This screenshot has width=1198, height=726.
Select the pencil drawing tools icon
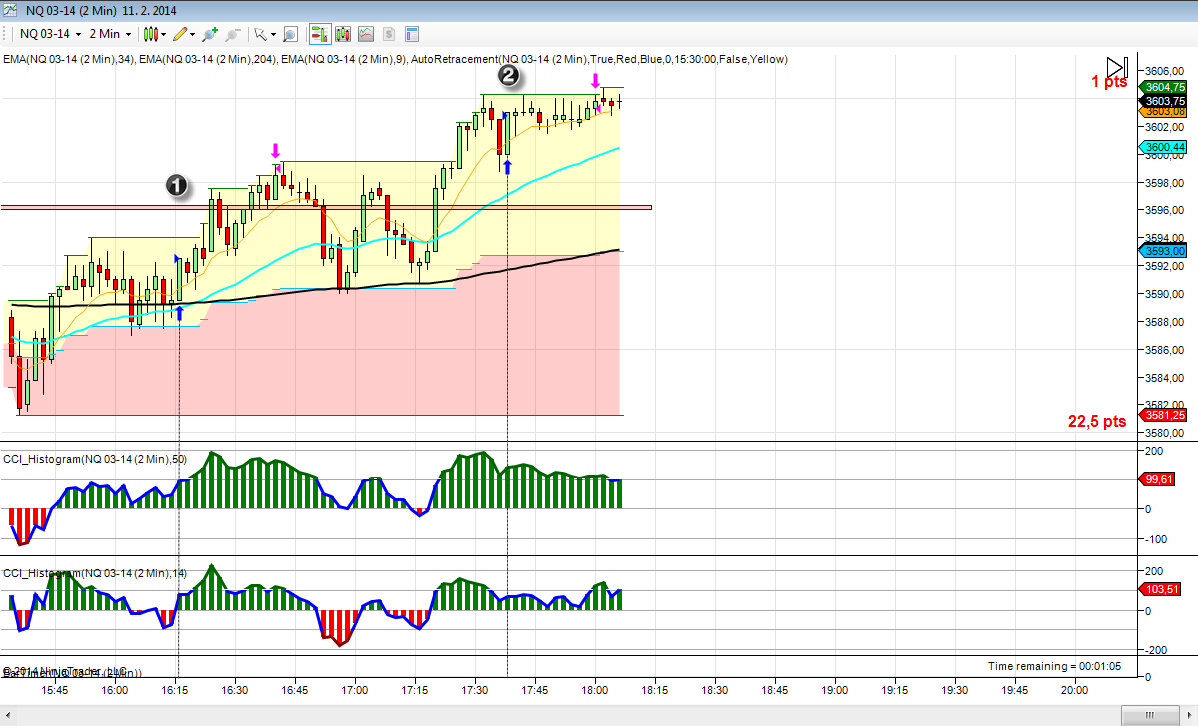180,34
